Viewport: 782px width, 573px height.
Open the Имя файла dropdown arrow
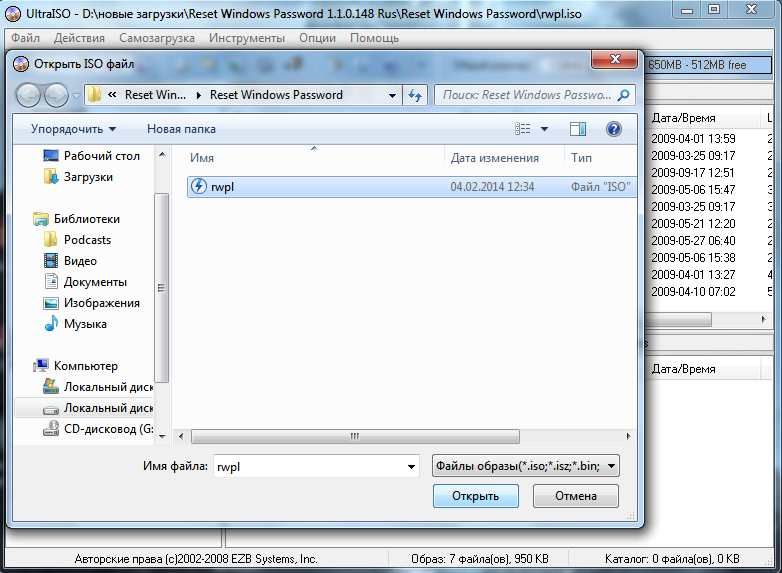[x=411, y=467]
